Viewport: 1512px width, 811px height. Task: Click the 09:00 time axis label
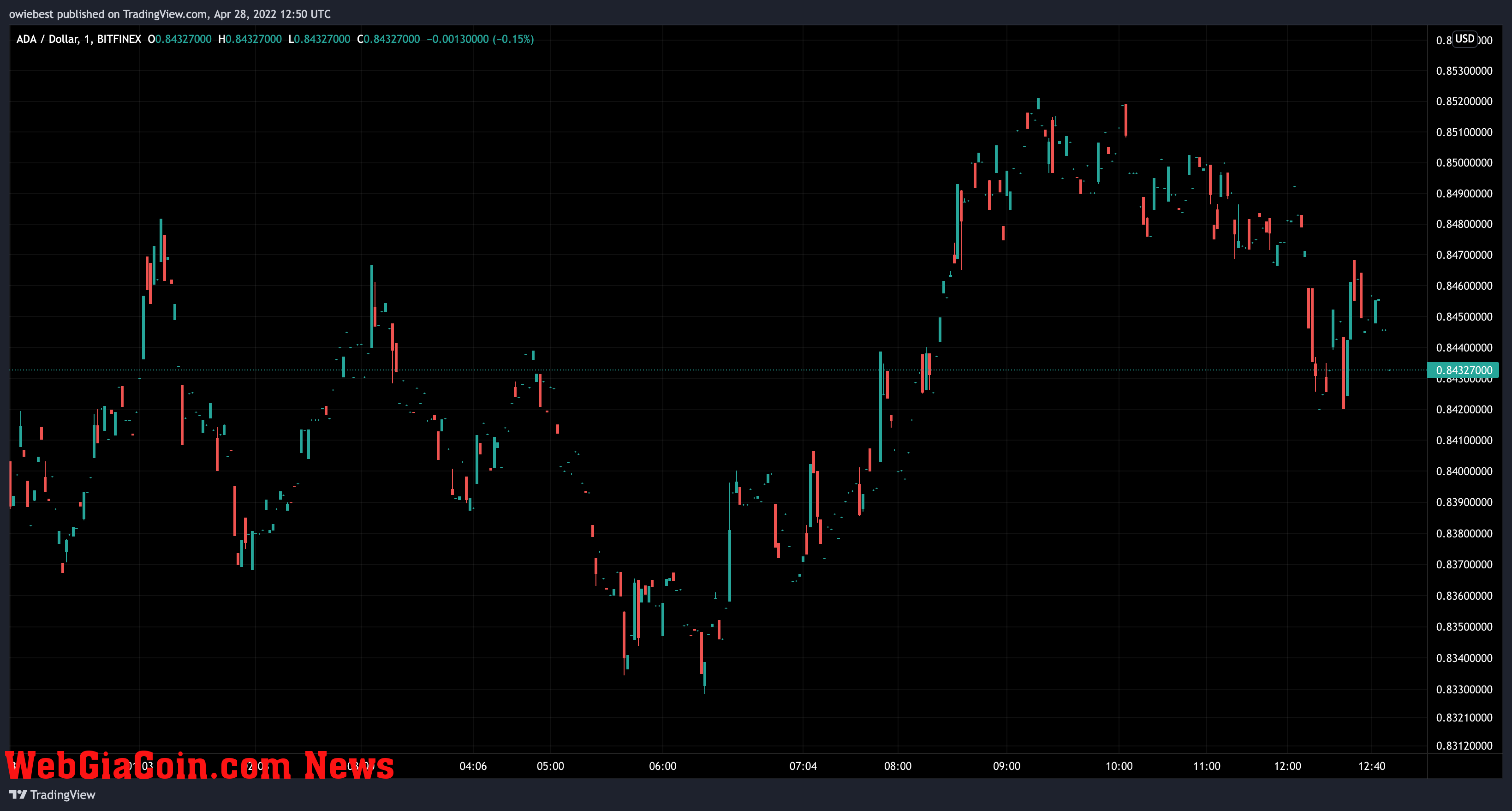pos(1006,766)
